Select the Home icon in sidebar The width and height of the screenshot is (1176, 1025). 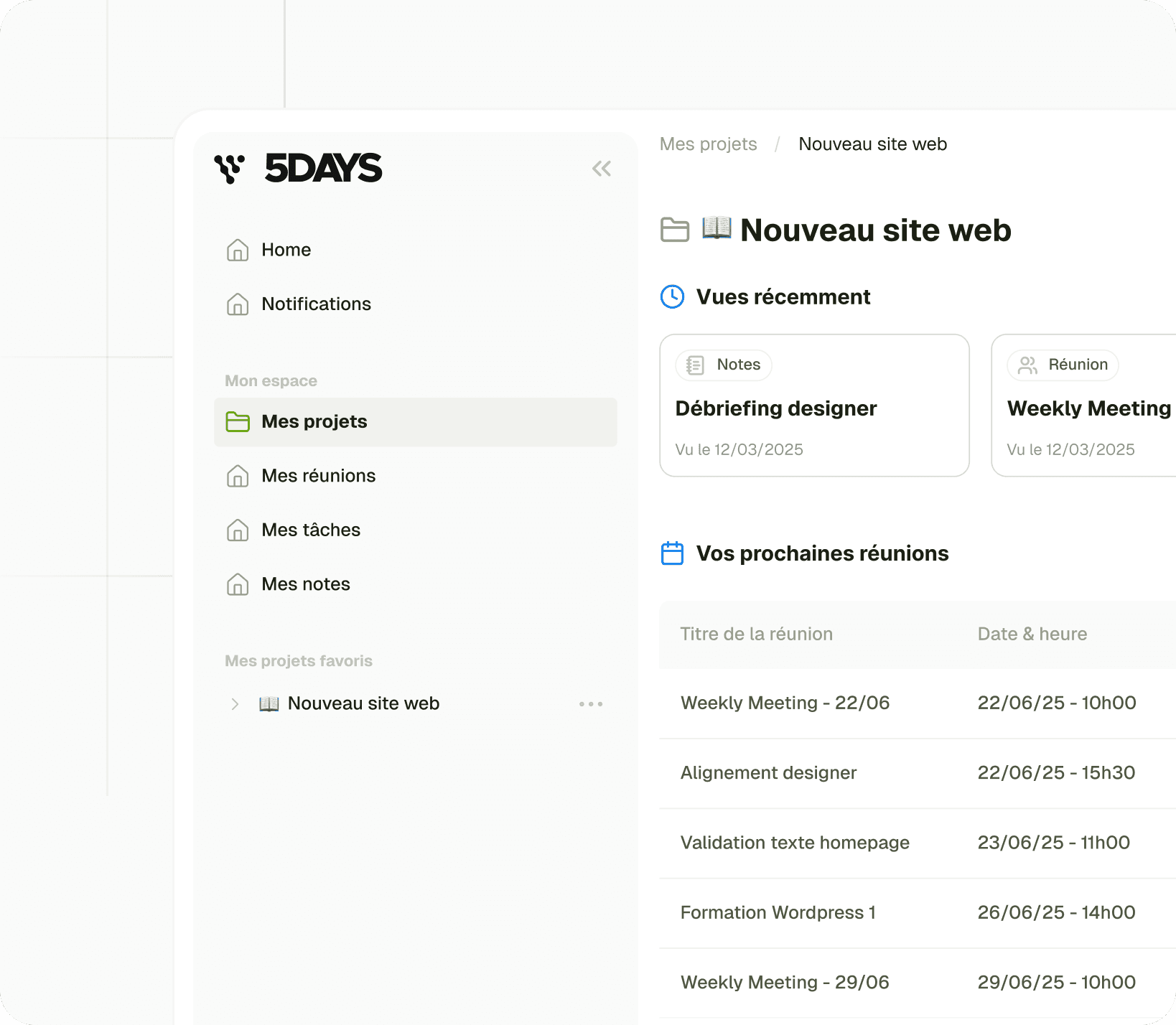pyautogui.click(x=238, y=250)
